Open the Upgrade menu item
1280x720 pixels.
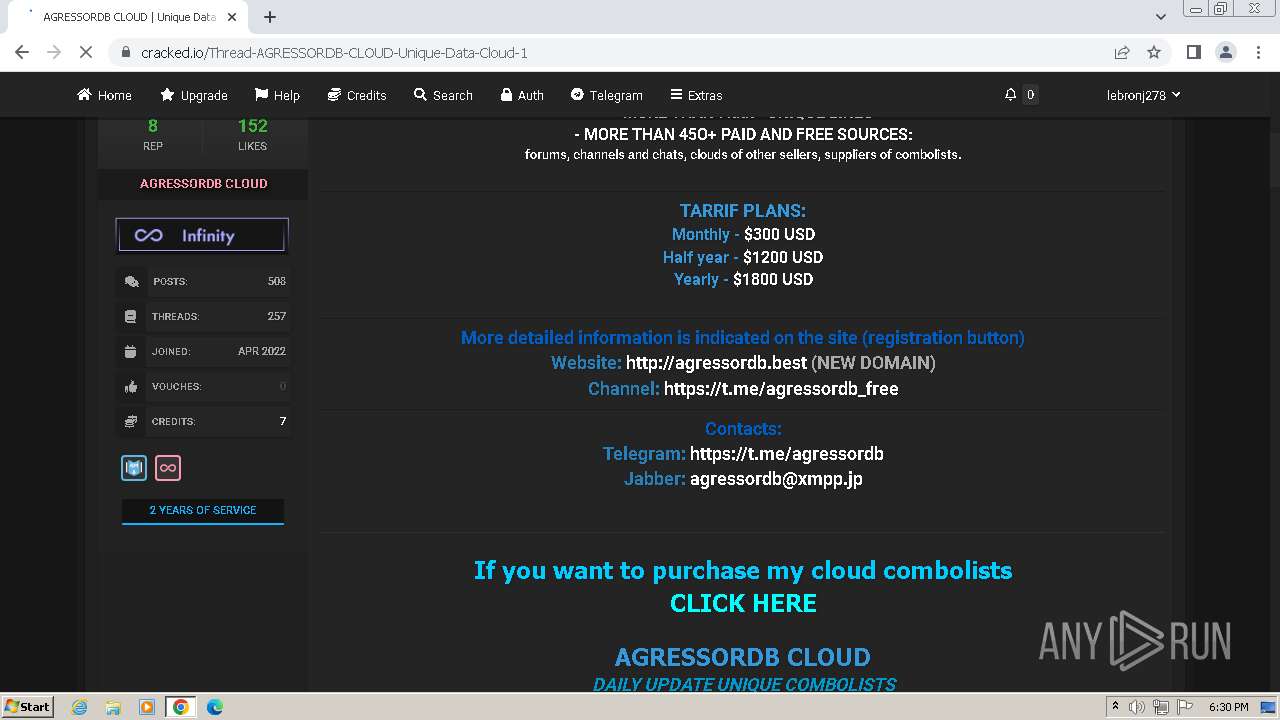[194, 95]
